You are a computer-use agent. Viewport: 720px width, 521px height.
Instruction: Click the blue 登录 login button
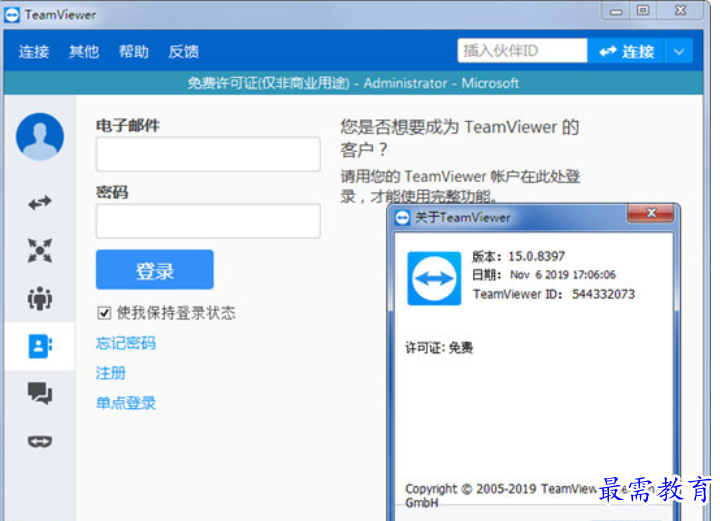click(x=155, y=269)
